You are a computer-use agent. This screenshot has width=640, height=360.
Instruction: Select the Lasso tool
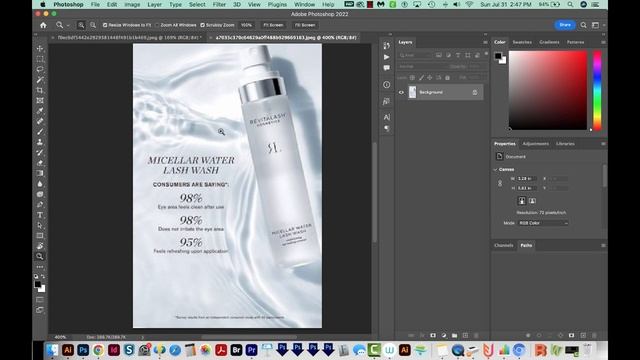(40, 69)
